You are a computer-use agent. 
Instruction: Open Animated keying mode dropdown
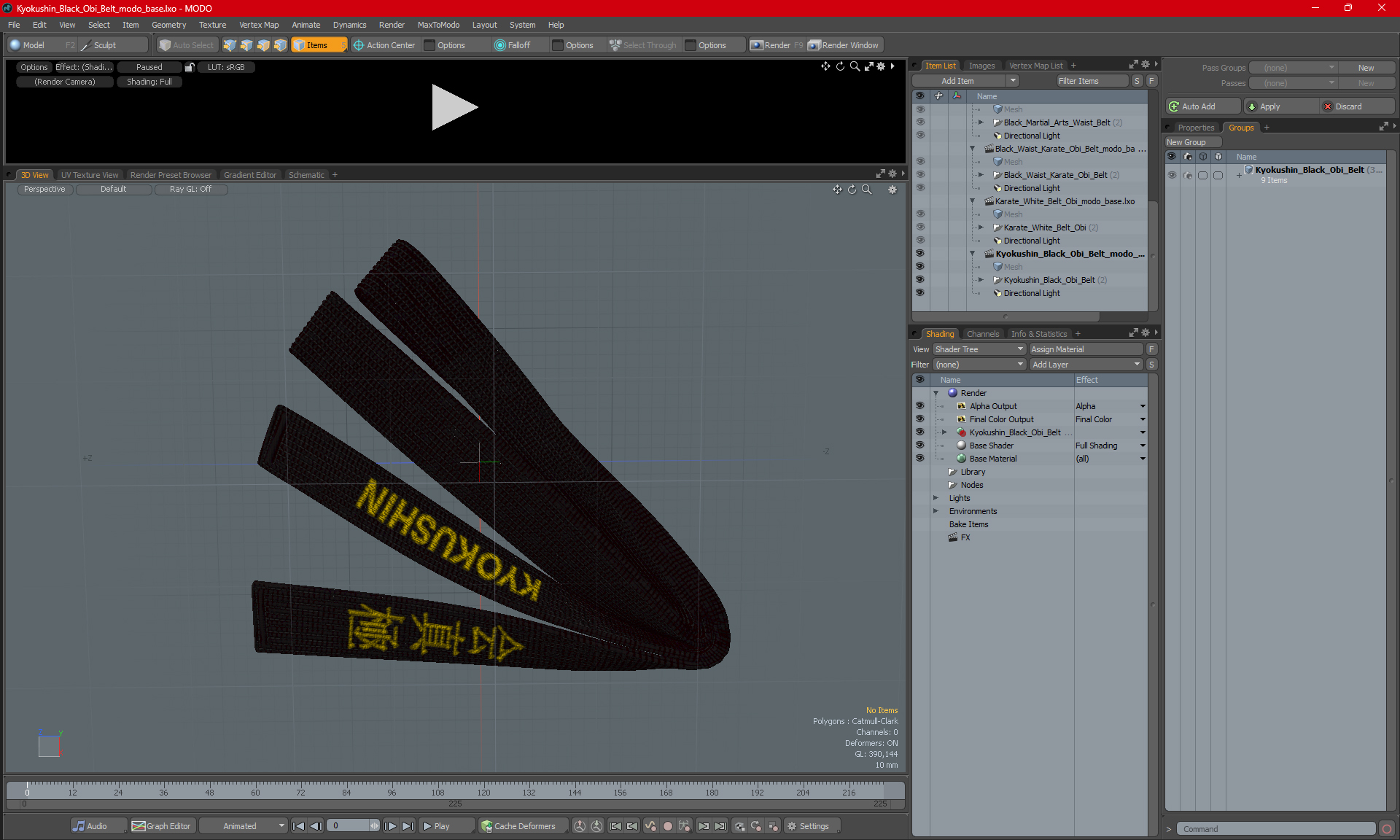pyautogui.click(x=244, y=826)
